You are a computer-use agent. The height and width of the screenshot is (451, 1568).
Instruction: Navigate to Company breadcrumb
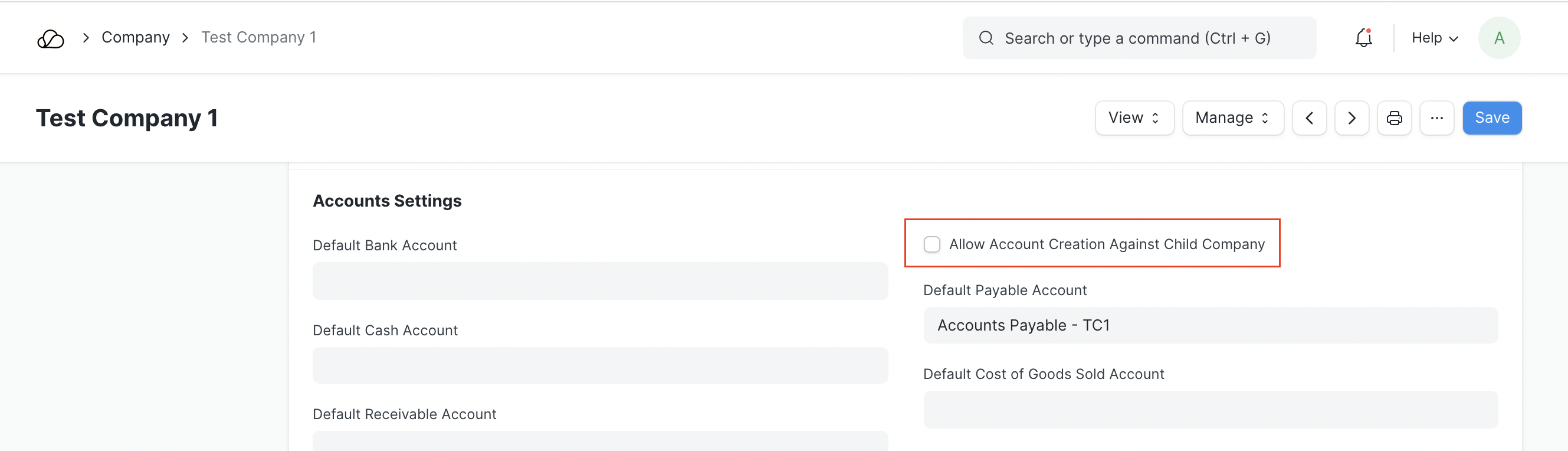click(135, 38)
